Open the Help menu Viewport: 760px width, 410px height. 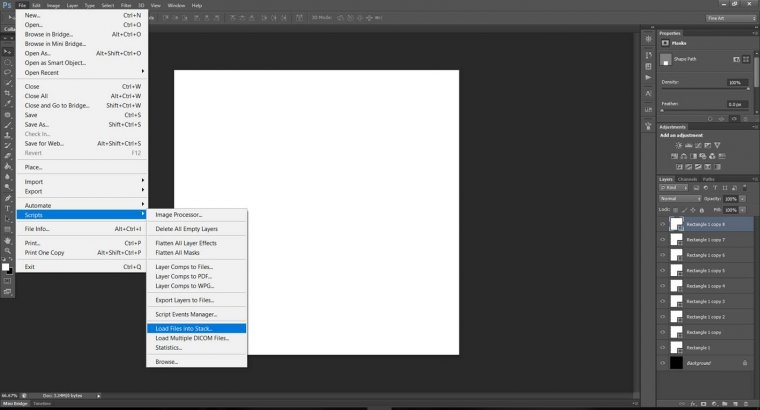tap(196, 5)
